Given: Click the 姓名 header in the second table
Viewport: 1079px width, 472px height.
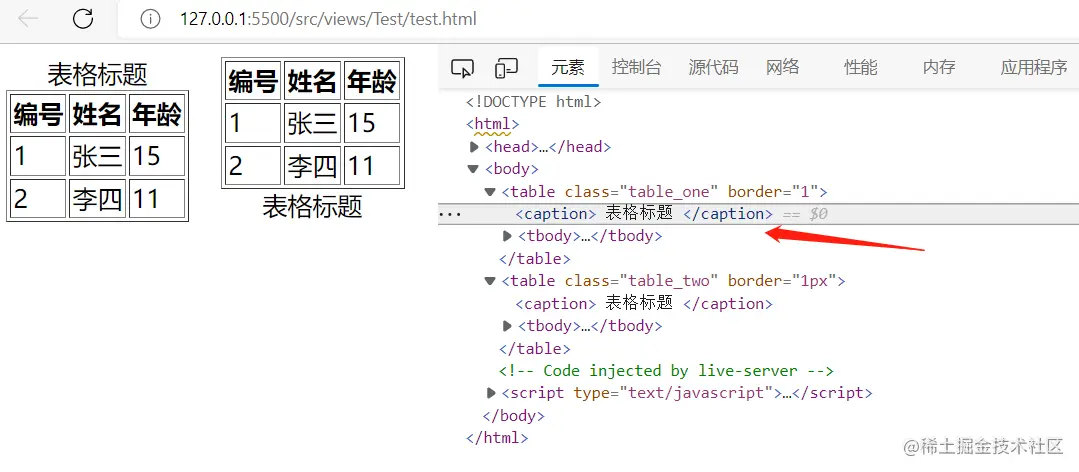Looking at the screenshot, I should (x=312, y=81).
